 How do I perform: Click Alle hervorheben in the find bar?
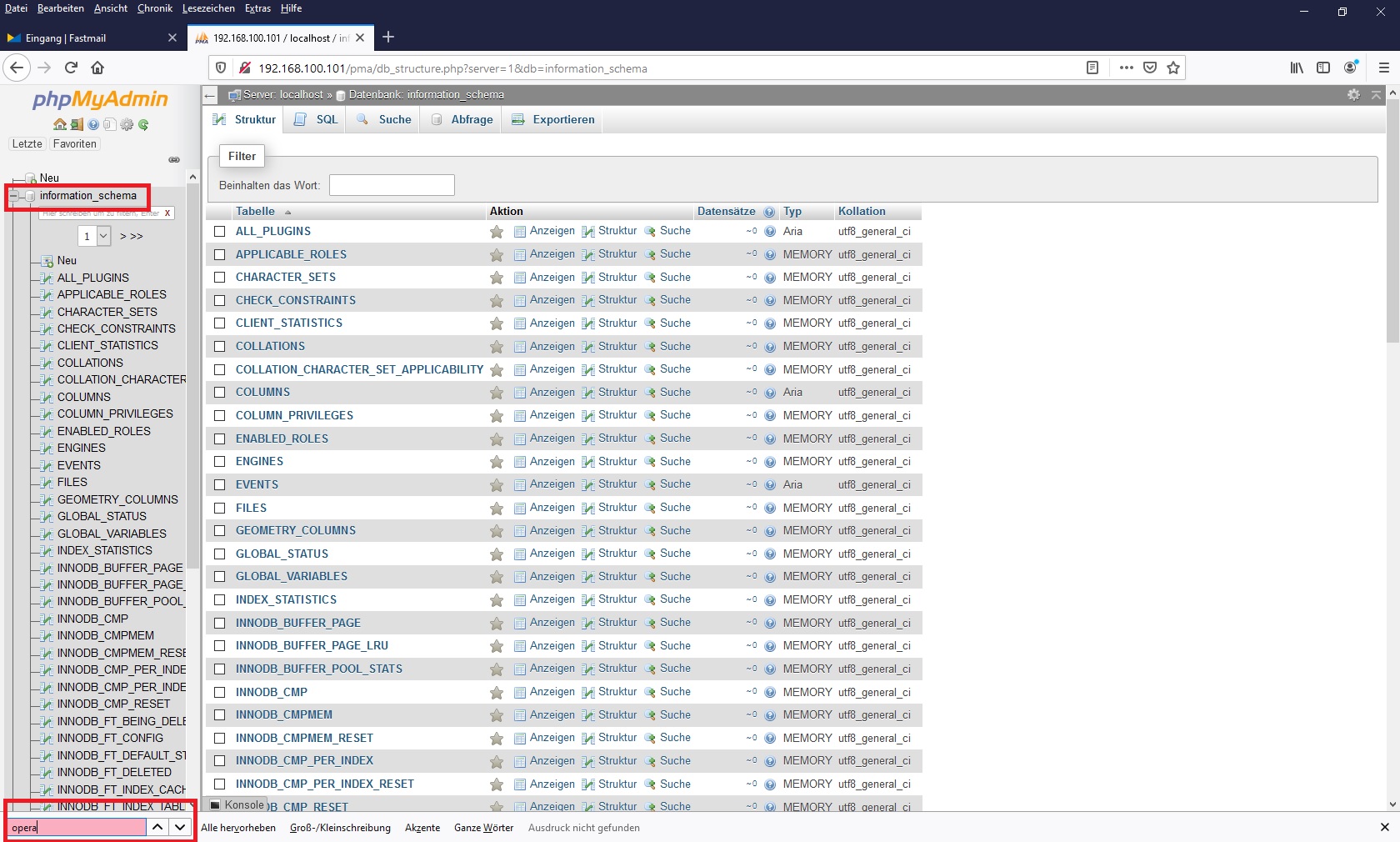click(238, 828)
